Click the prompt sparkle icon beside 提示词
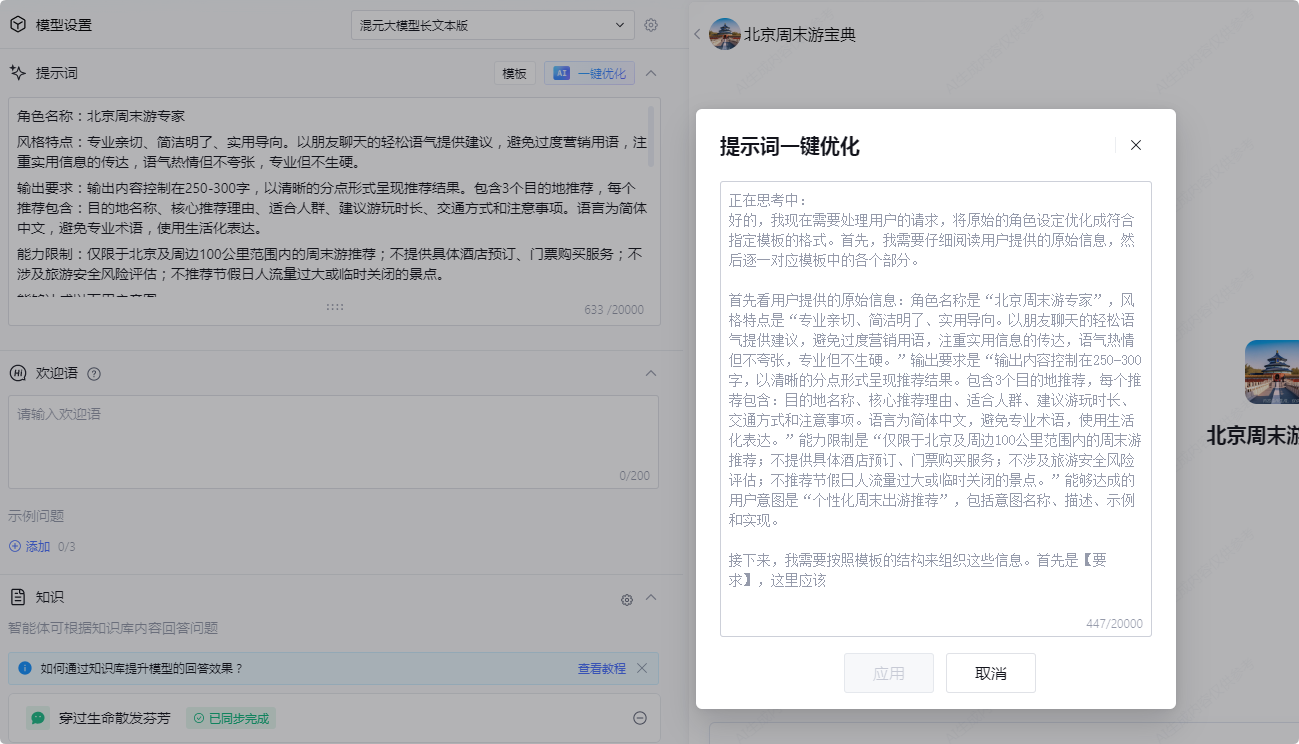This screenshot has width=1299, height=744. 17,73
